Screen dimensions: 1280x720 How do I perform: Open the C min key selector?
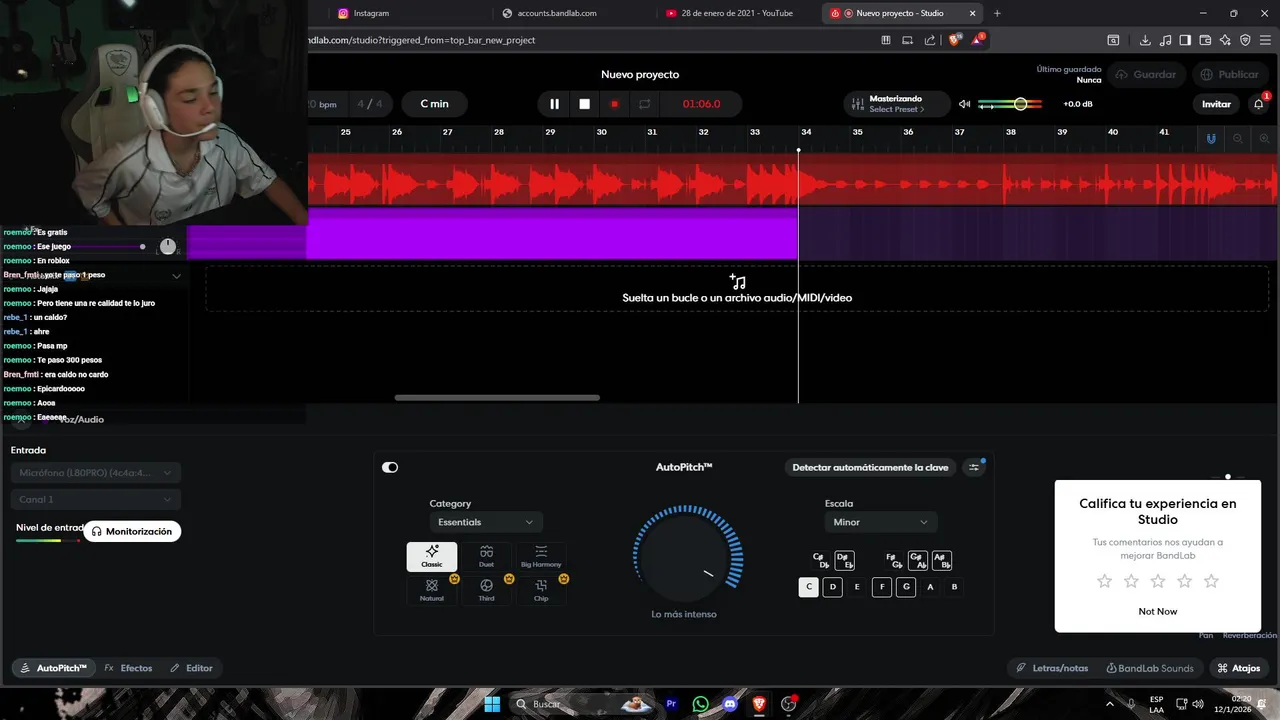pyautogui.click(x=434, y=104)
